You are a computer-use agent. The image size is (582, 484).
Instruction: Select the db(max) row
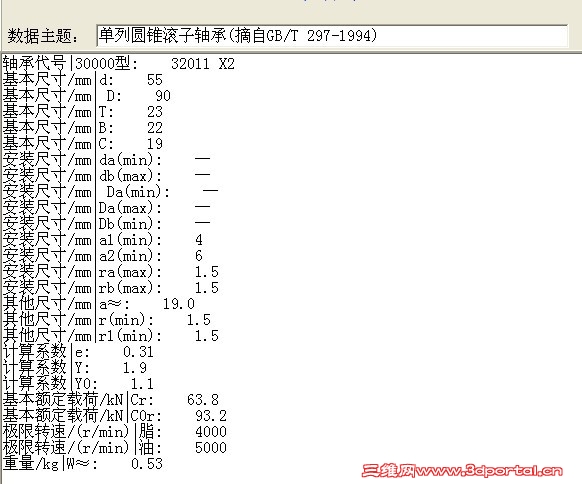pyautogui.click(x=107, y=176)
